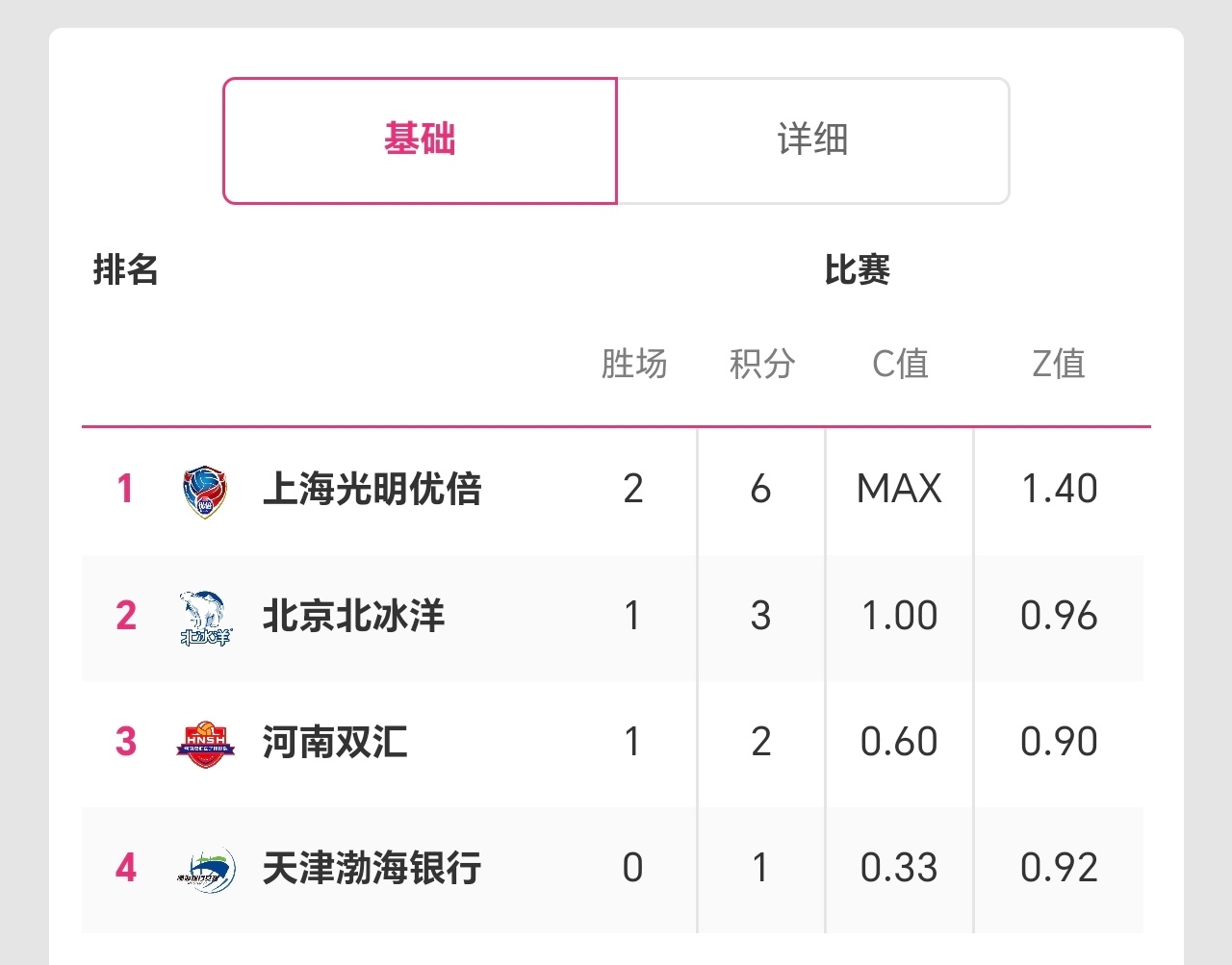The height and width of the screenshot is (965, 1232).
Task: Click the MAX C值 cell for Shanghai
Action: [899, 489]
